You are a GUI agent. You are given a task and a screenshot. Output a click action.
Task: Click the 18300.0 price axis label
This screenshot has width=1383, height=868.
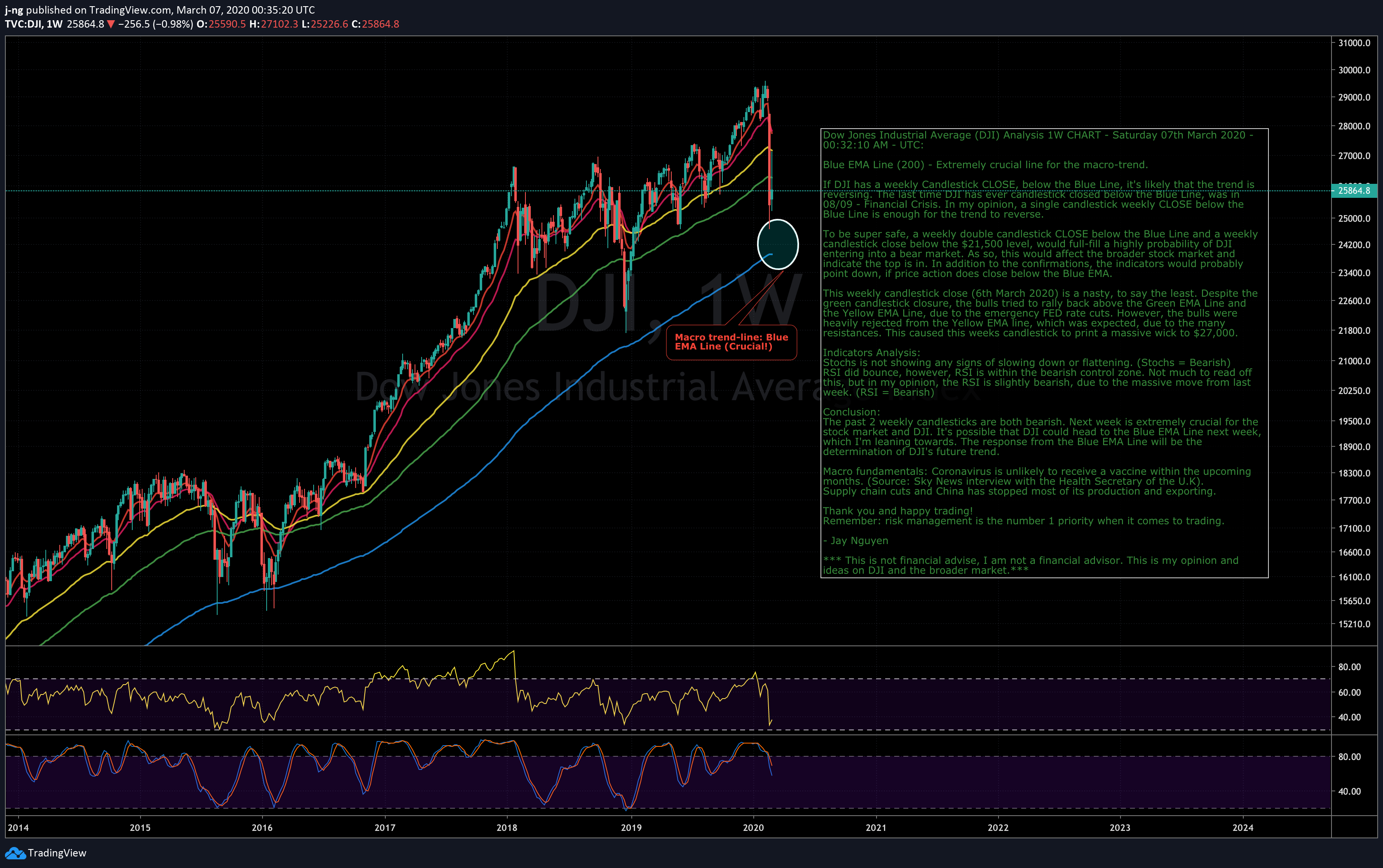pos(1354,473)
